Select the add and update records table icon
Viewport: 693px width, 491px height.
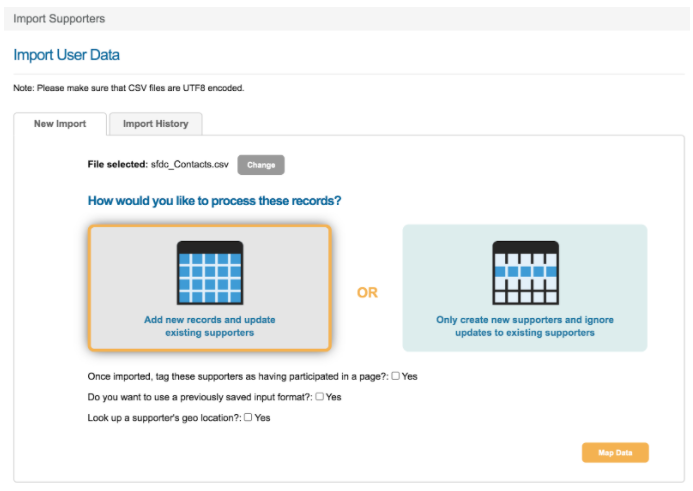click(210, 273)
